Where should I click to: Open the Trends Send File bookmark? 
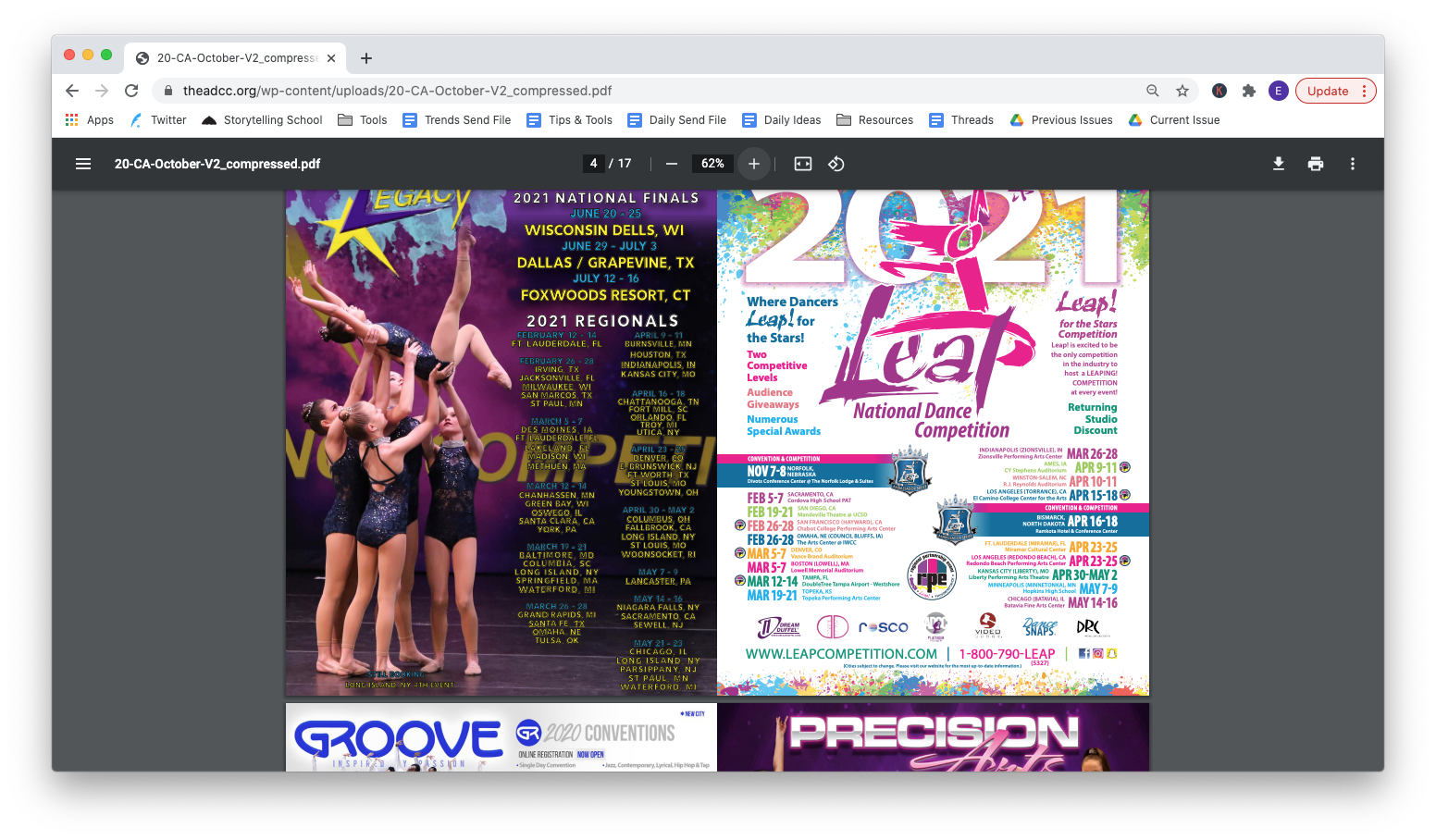click(456, 120)
